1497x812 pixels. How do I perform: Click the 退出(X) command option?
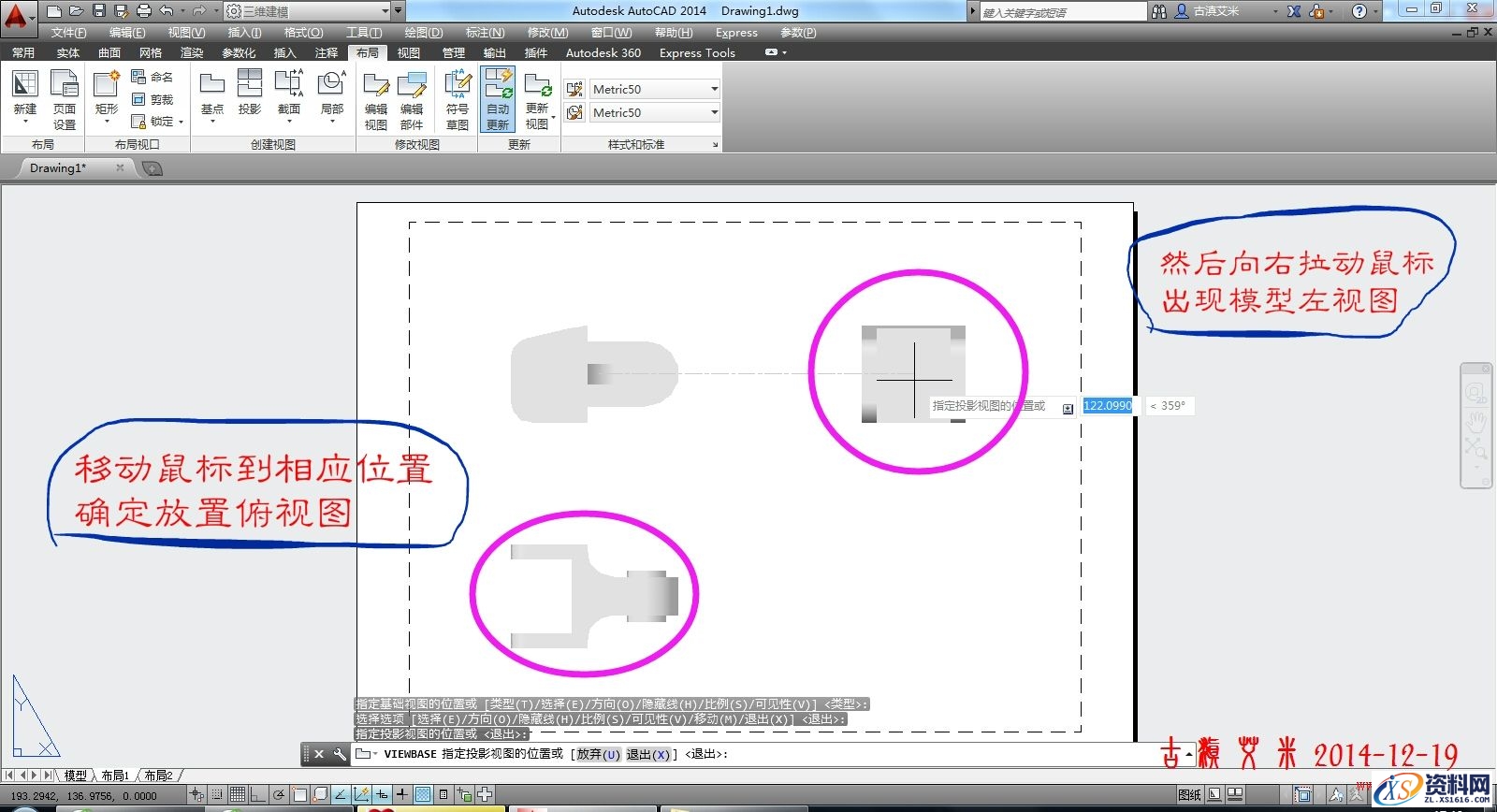click(x=647, y=754)
